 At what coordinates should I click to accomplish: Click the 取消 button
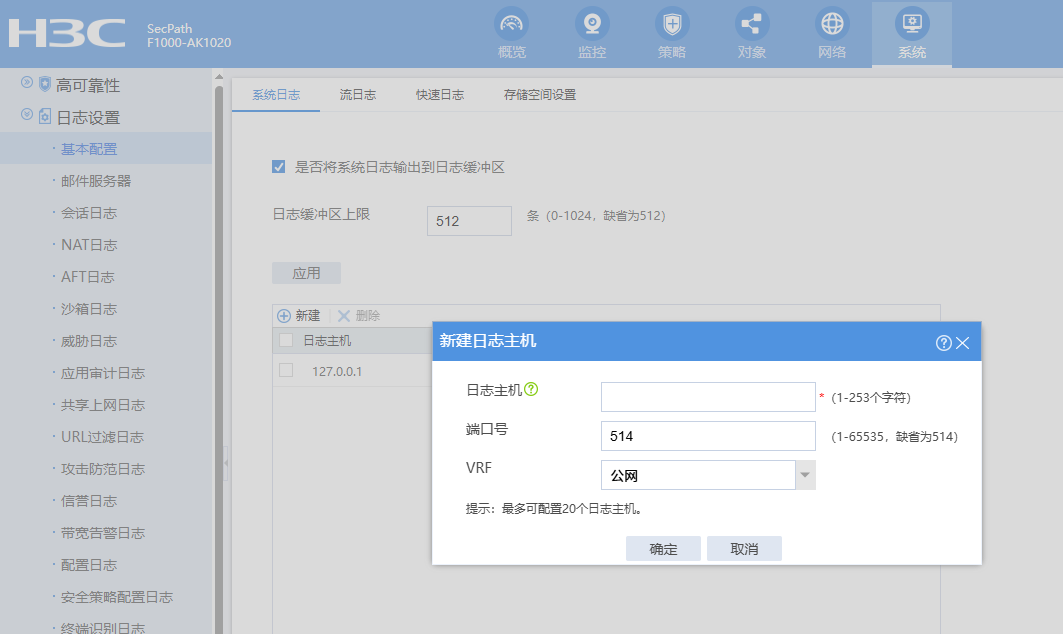click(x=744, y=549)
